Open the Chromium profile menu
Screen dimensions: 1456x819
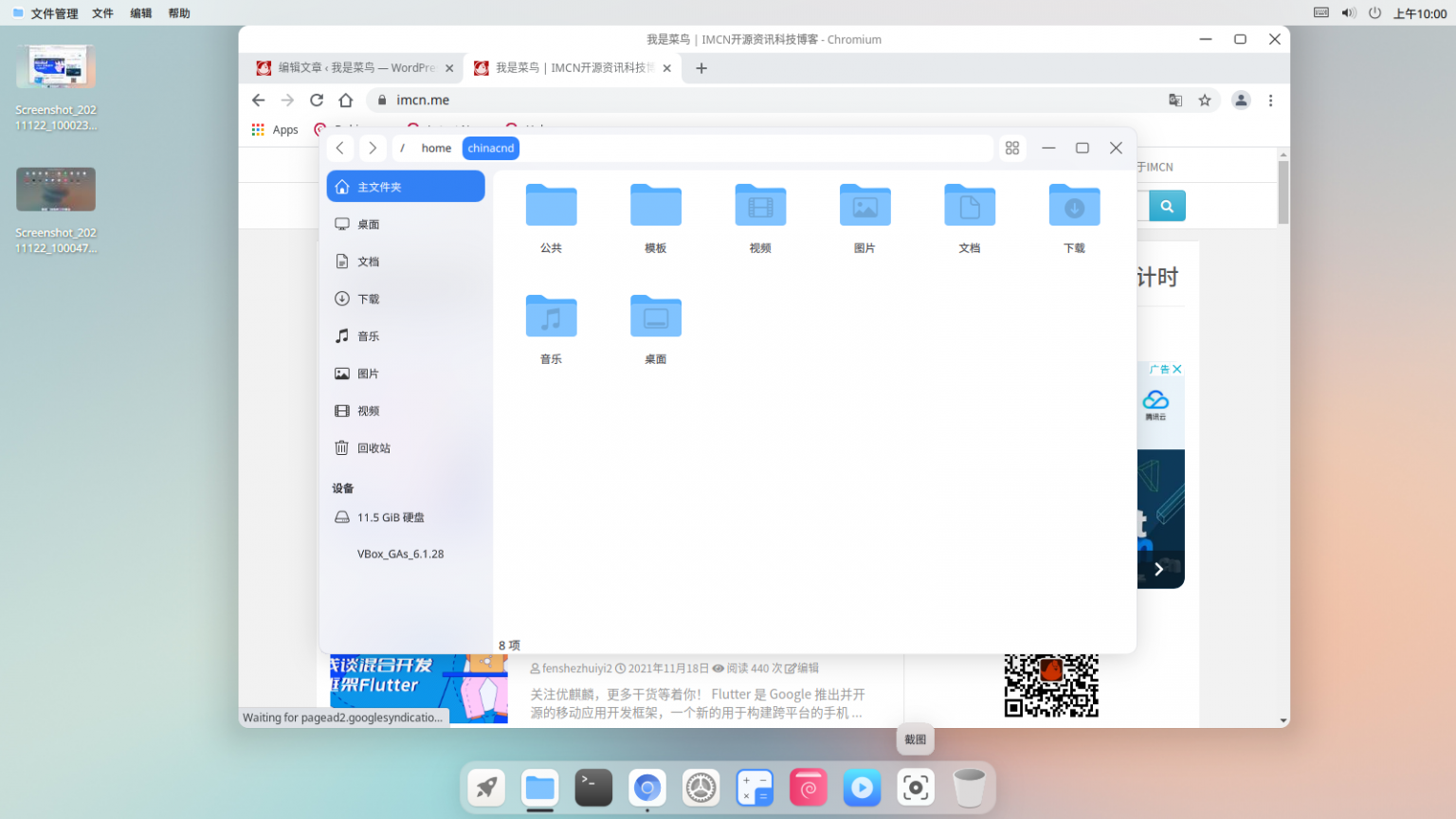point(1242,100)
